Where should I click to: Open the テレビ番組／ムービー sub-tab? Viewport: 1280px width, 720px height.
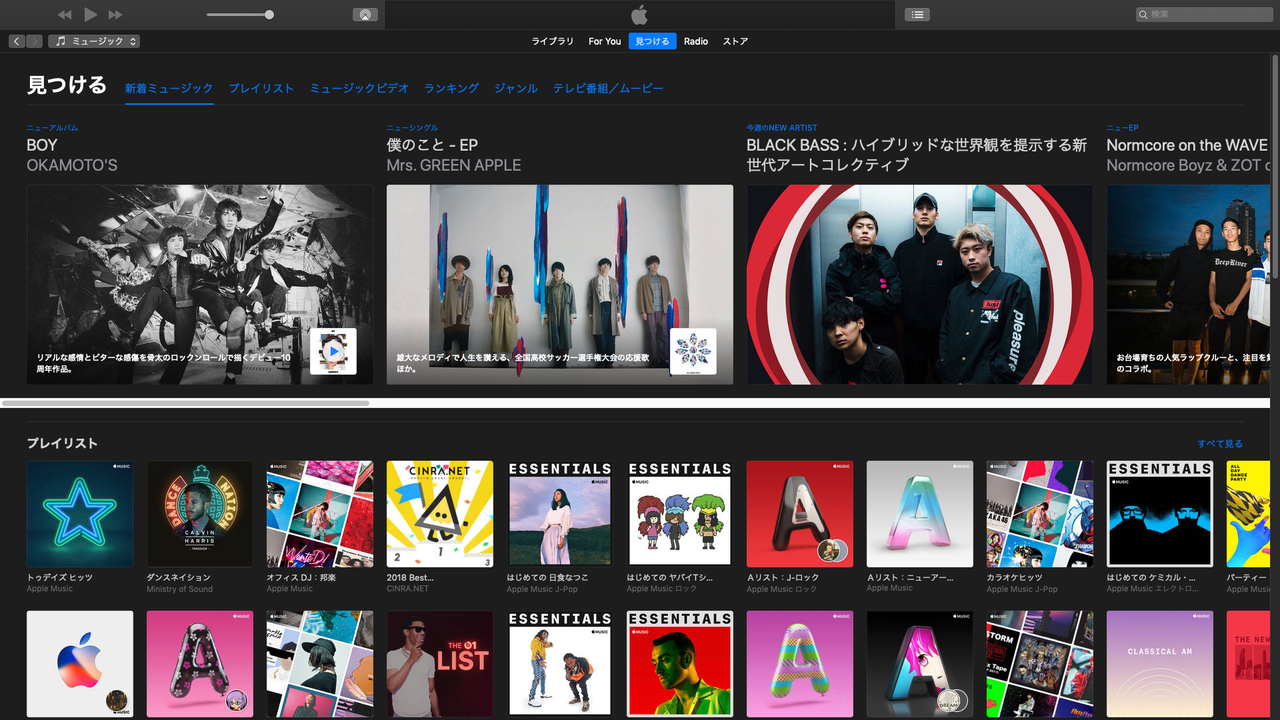608,88
